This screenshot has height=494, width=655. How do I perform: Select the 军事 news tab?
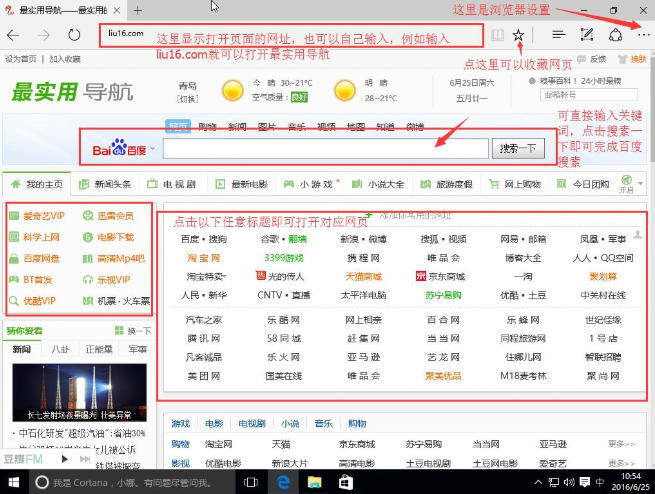[x=137, y=349]
